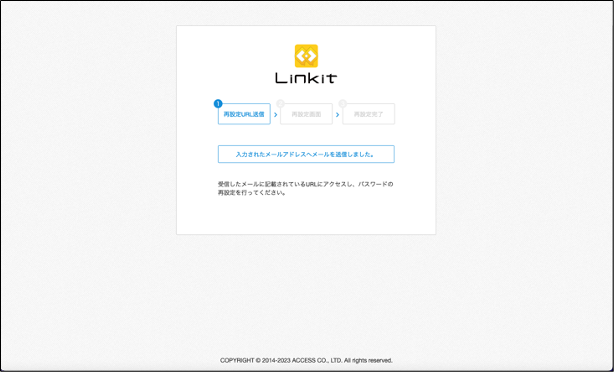This screenshot has height=372, width=614.
Task: Click the 受信したメールに記載されているURL instruction text
Action: point(305,188)
